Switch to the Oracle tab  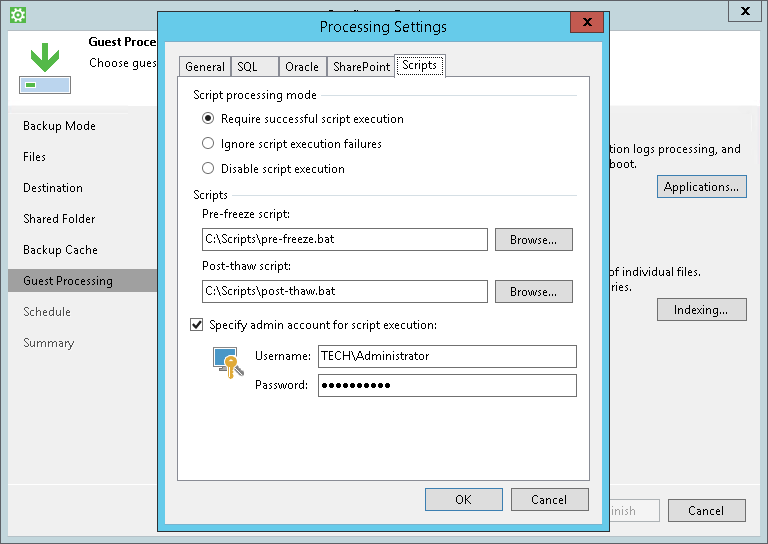[301, 67]
